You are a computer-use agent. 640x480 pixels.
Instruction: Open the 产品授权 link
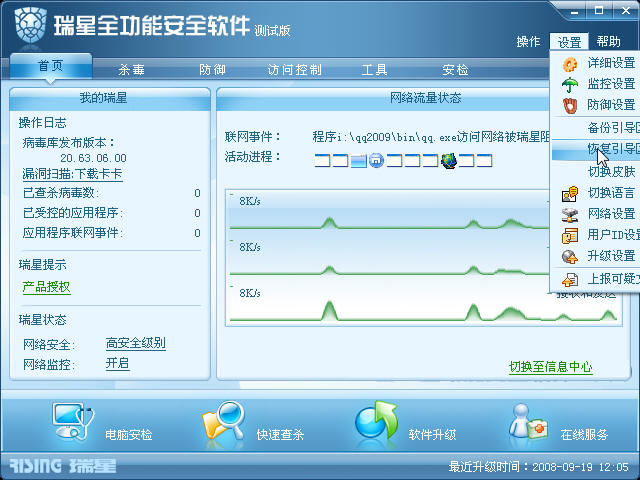click(x=47, y=287)
